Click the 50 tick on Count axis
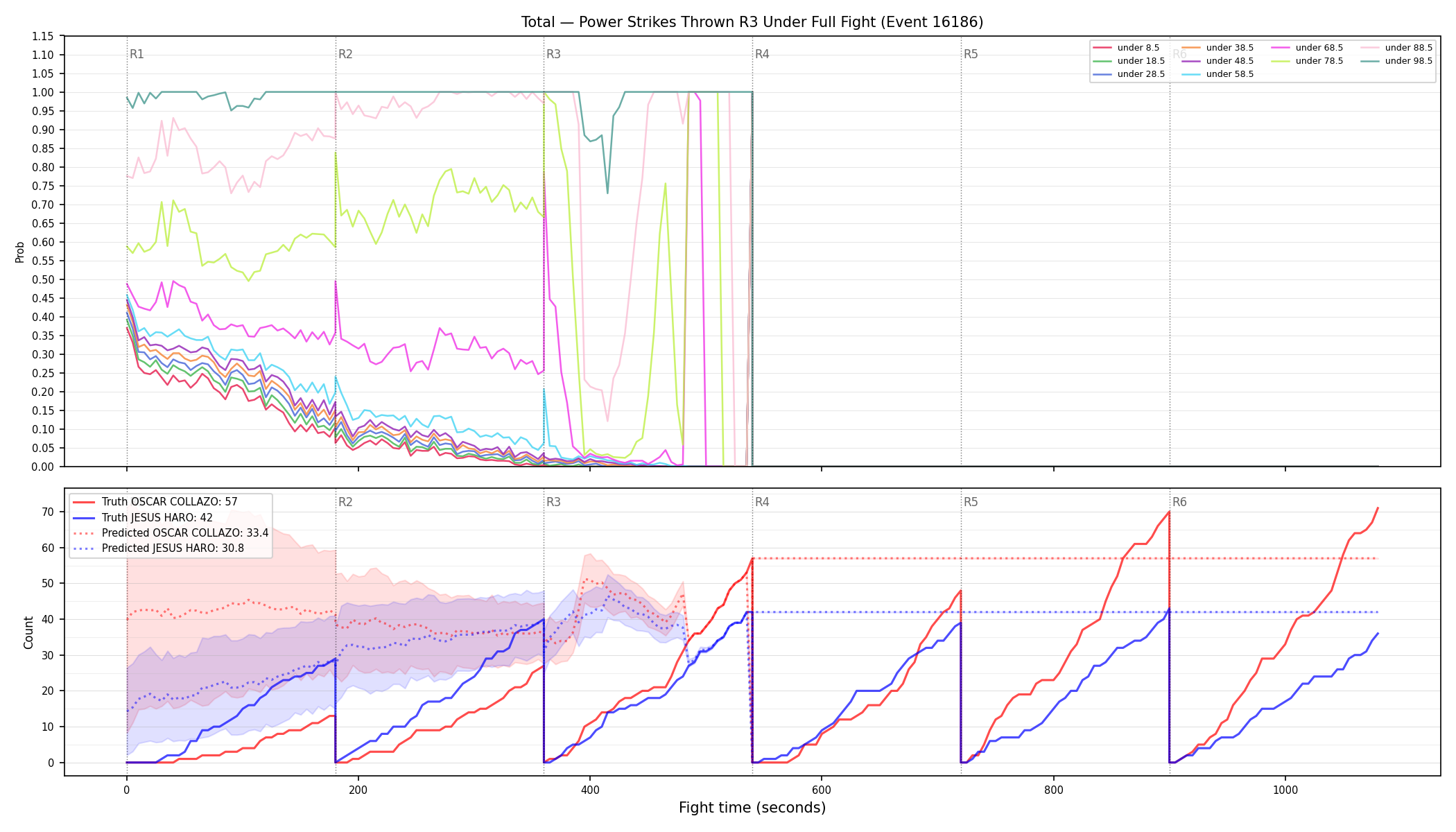 point(48,583)
